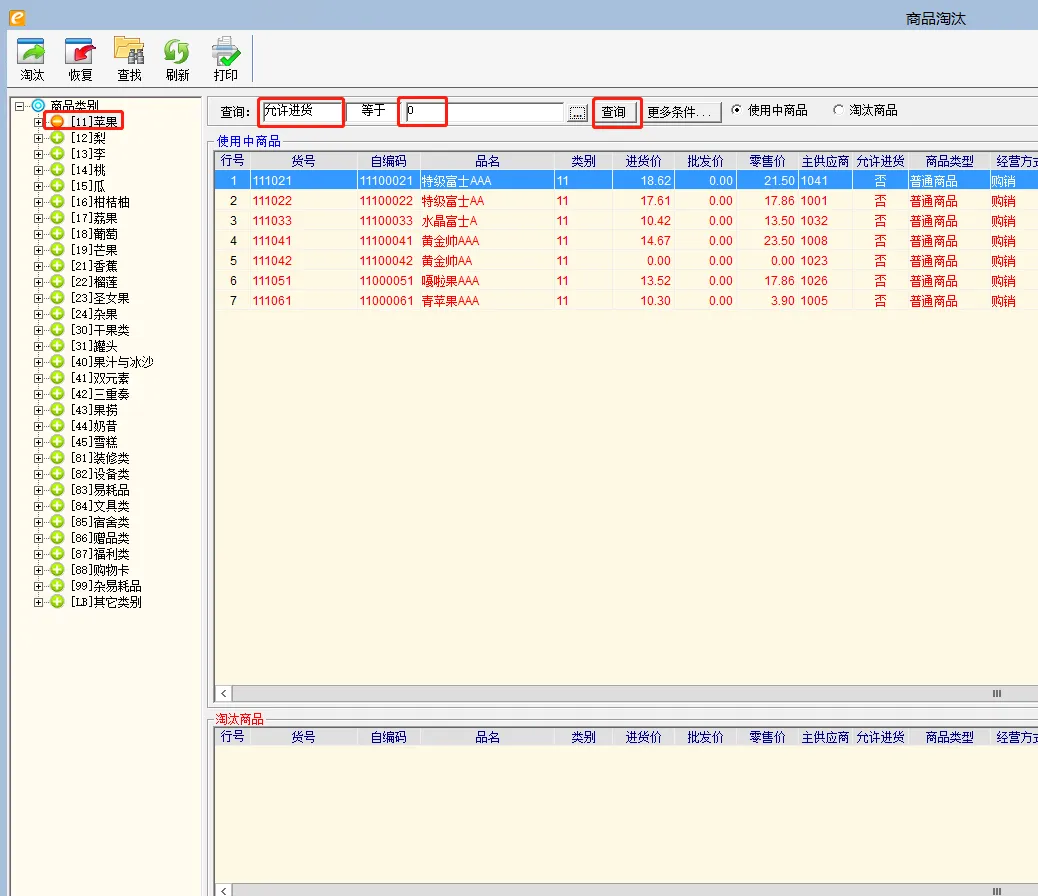Click the query value input field

484,113
